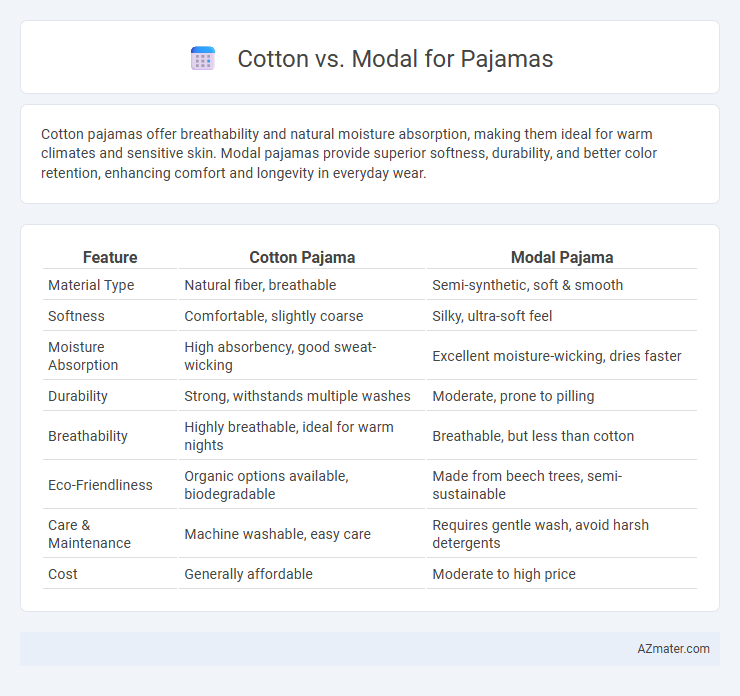740x696 pixels.
Task: Click the 'Natural fiber, breathable' cell
Action: [x=260, y=285]
